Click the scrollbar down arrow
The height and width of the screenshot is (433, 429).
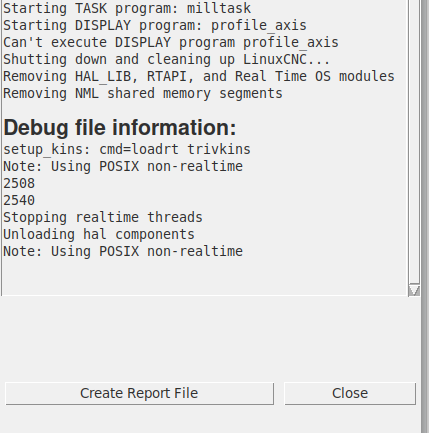(x=414, y=290)
